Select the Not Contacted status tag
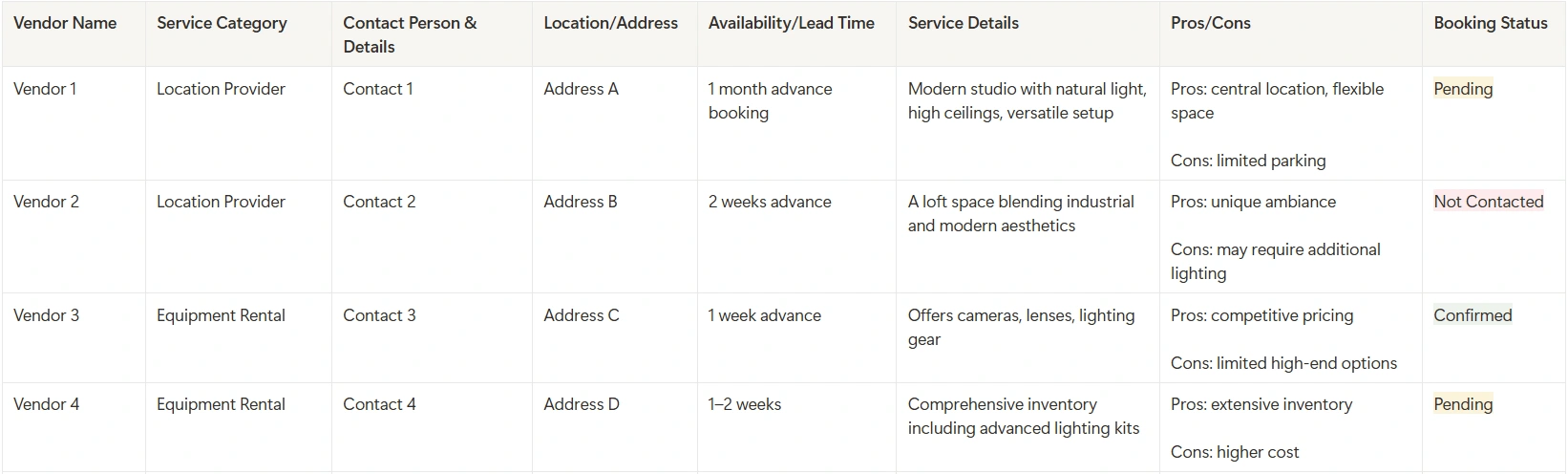The image size is (1568, 474). click(1488, 202)
